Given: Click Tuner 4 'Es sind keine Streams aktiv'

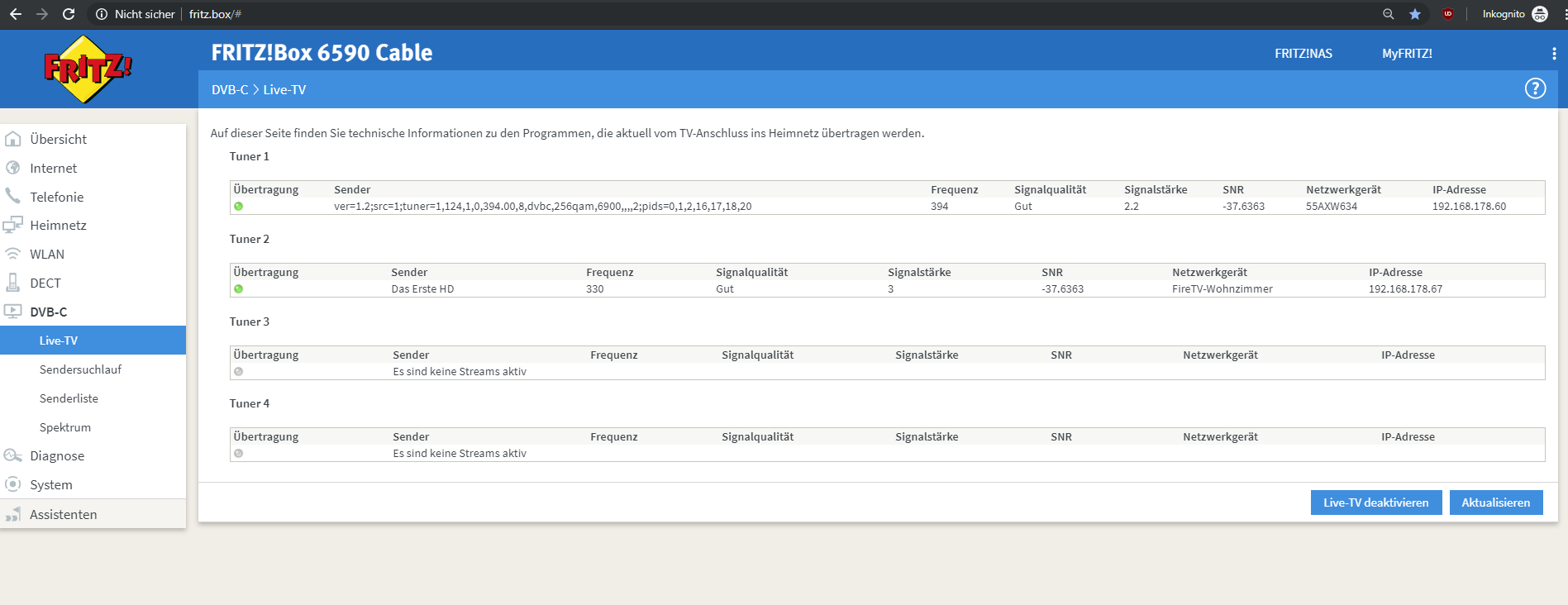Looking at the screenshot, I should [460, 454].
